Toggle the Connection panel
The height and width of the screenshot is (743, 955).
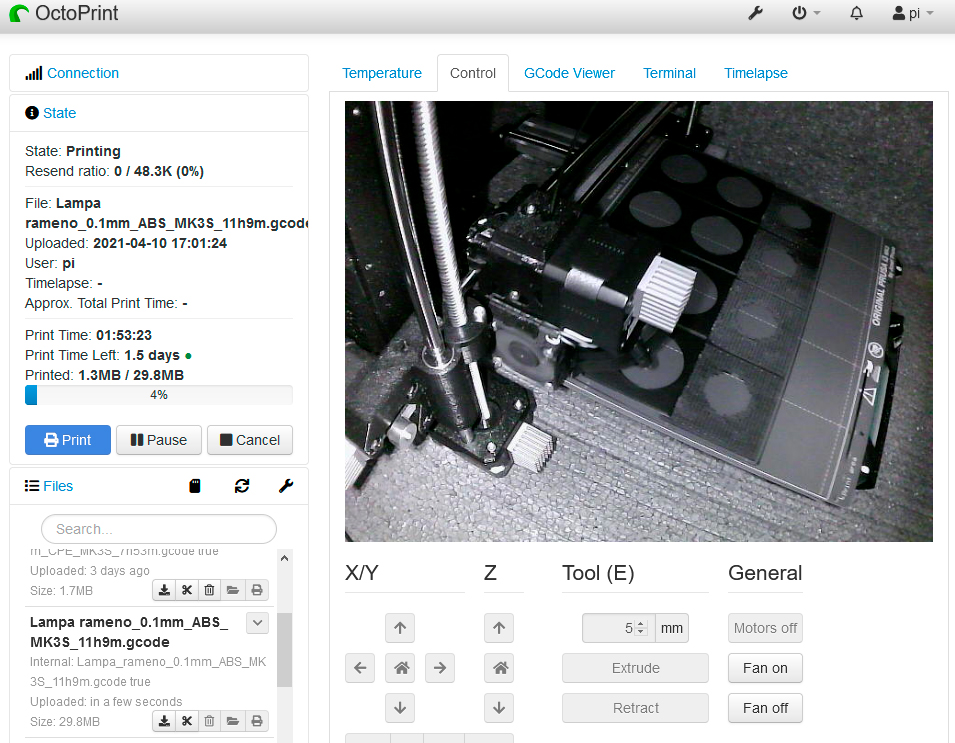[82, 73]
